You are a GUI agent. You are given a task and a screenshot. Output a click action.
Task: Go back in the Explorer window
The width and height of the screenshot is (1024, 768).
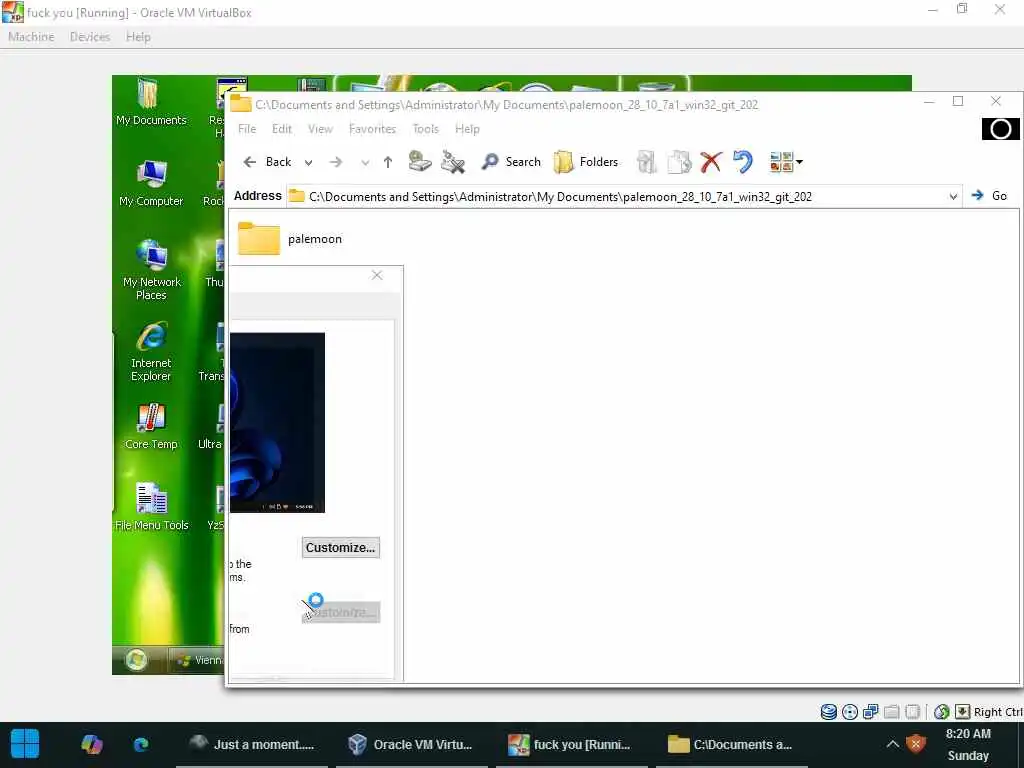(266, 162)
